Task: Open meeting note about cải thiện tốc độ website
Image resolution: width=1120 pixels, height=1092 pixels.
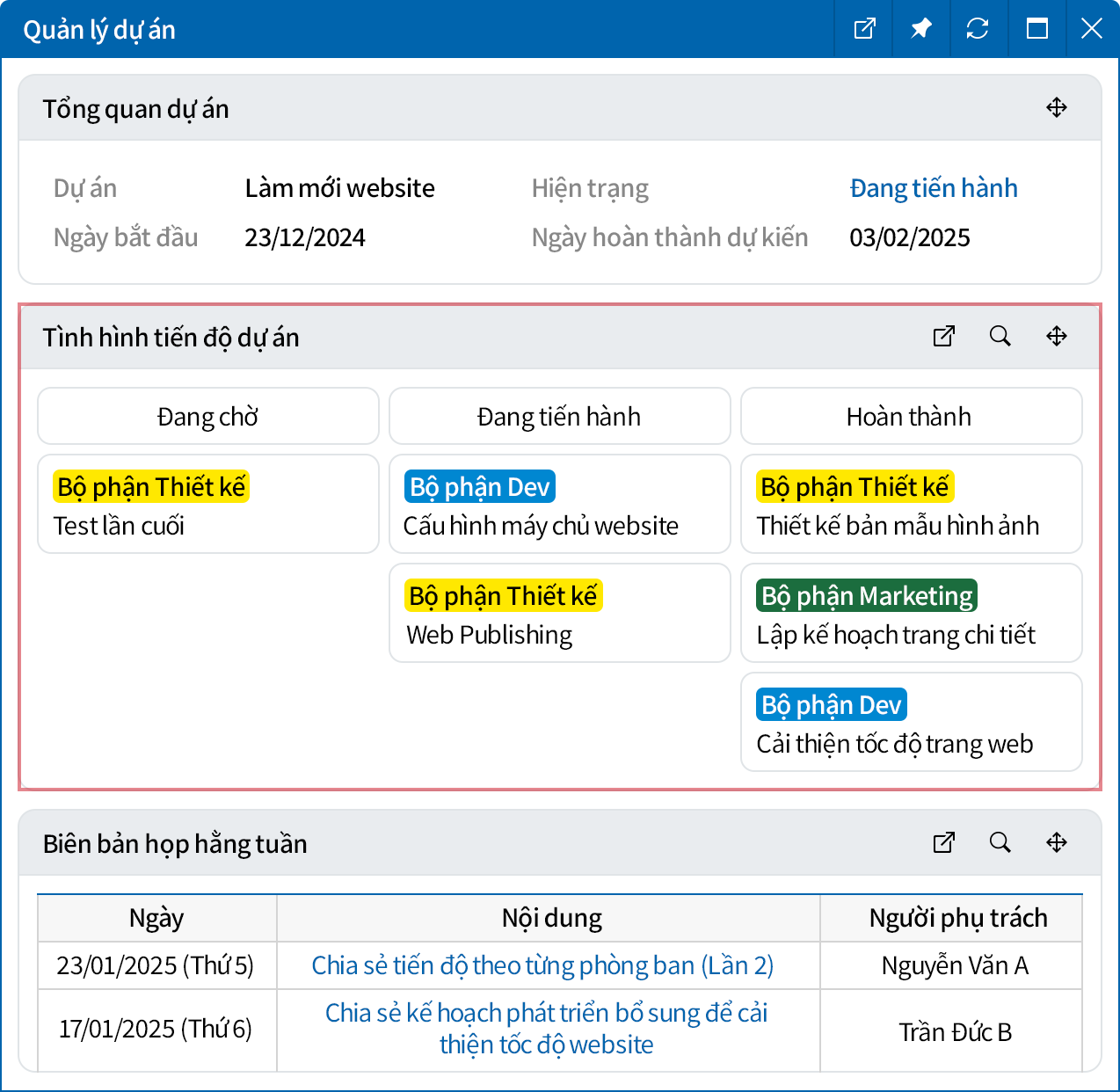Action: point(546,1029)
